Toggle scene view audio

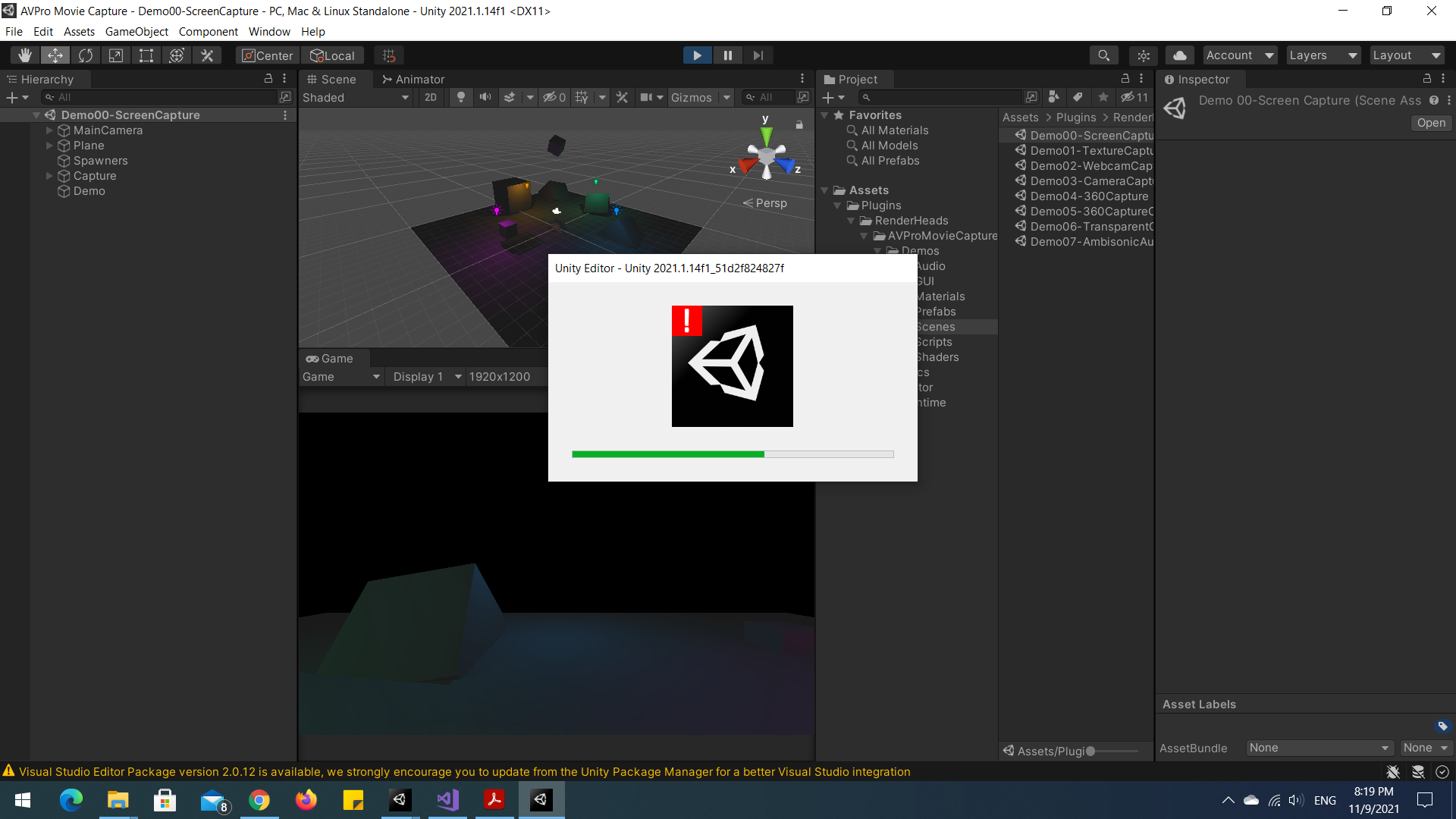click(485, 97)
